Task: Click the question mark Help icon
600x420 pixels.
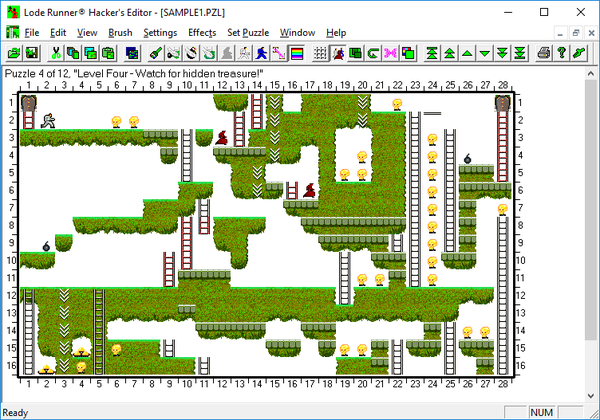Action: [x=561, y=53]
